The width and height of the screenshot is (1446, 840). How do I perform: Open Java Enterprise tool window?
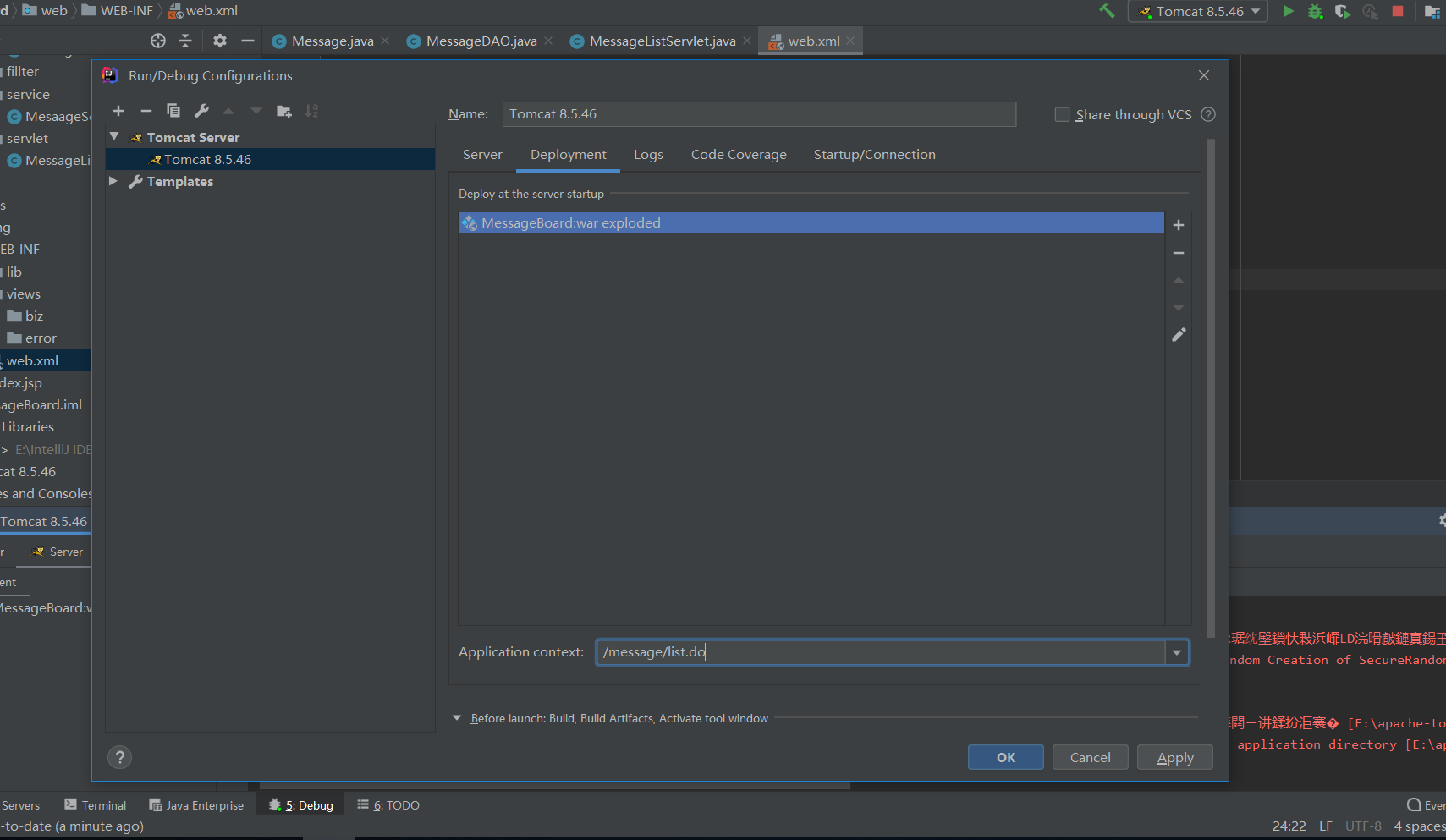[x=196, y=805]
